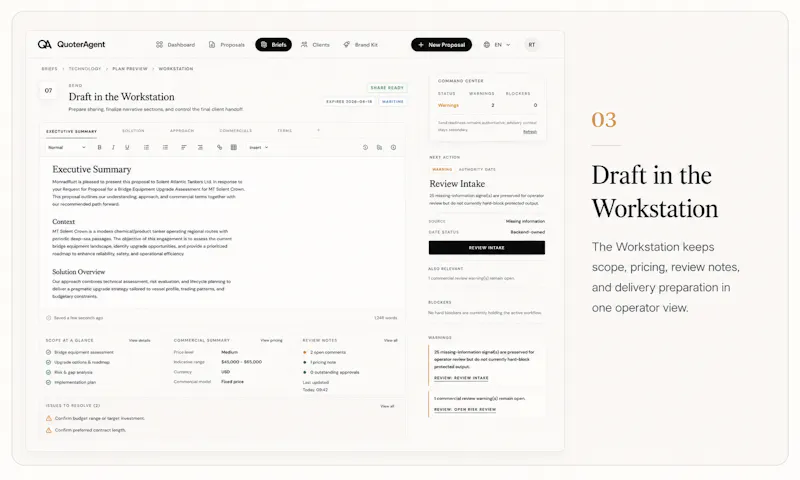Open Review: Open Risk Review link
Image resolution: width=800 pixels, height=480 pixels.
tap(465, 410)
